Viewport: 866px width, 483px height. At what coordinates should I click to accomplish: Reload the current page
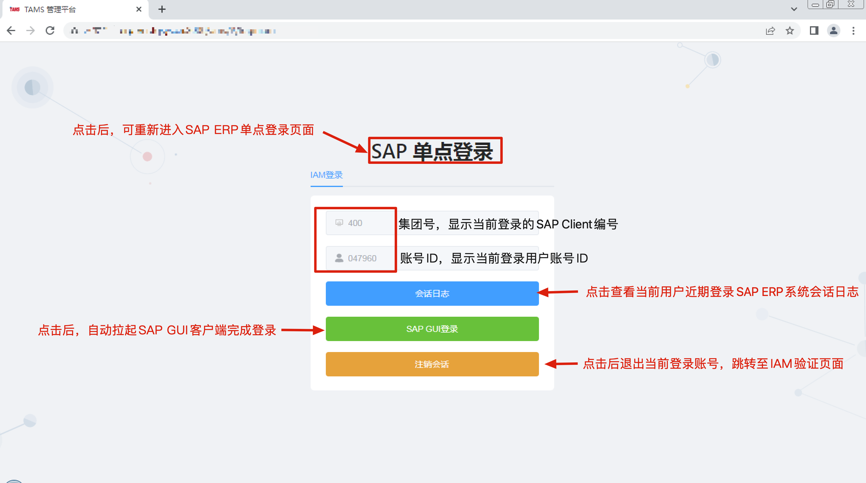[50, 31]
